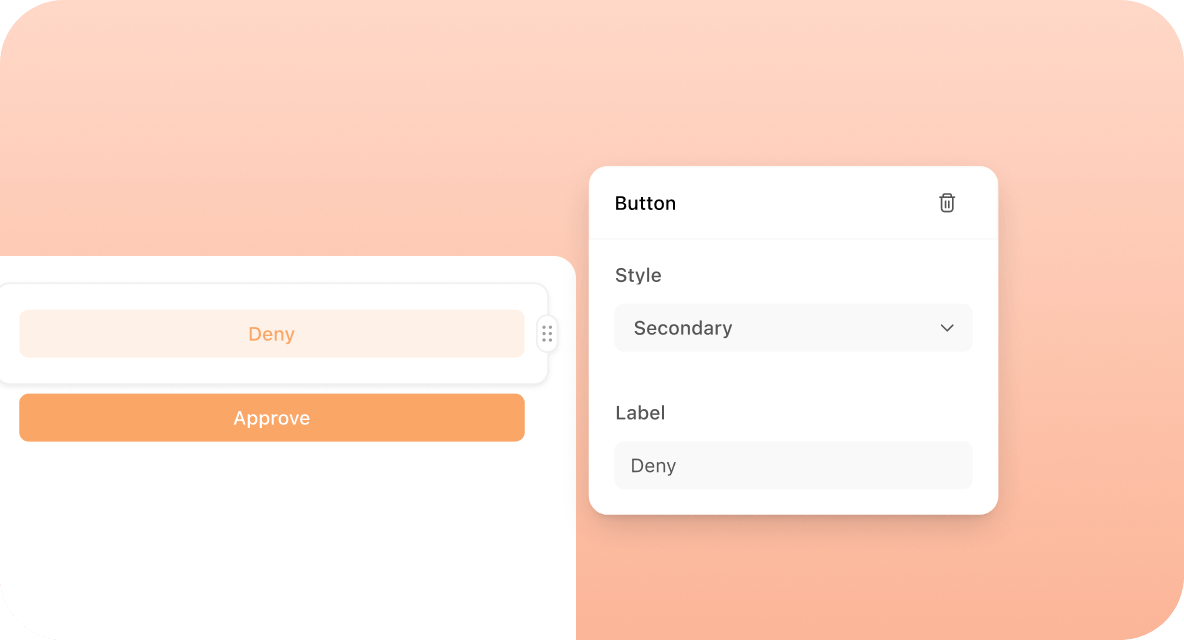Click the "Deny" text on the canvas button

point(272,334)
